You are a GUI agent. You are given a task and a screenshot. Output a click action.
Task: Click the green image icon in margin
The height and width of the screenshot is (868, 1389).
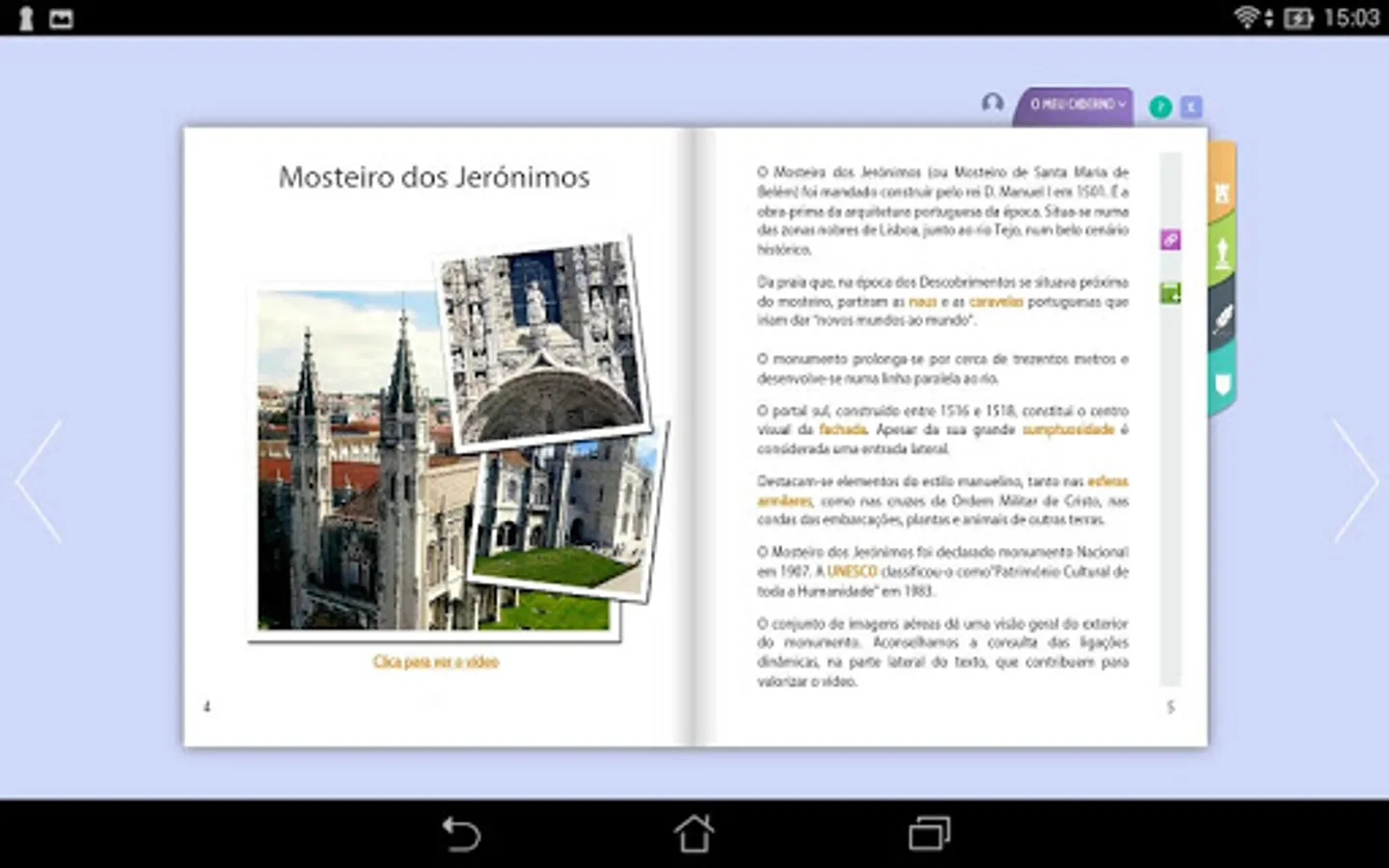(1170, 293)
